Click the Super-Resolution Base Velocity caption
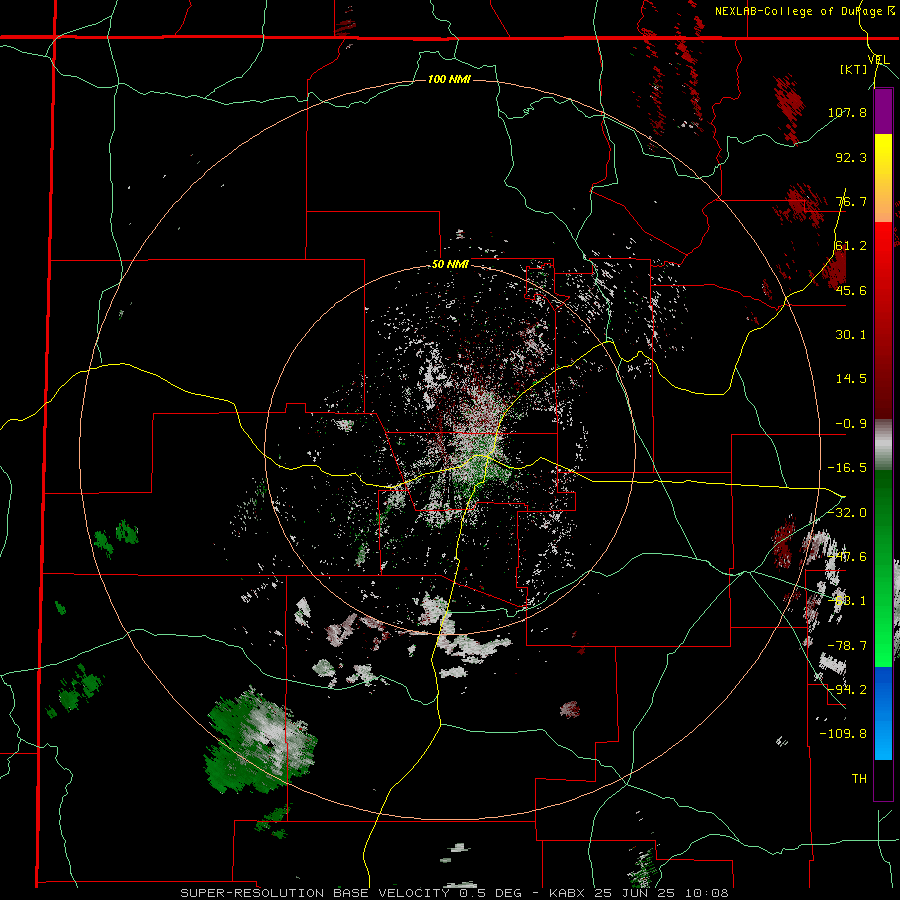The image size is (900, 900). pyautogui.click(x=455, y=893)
